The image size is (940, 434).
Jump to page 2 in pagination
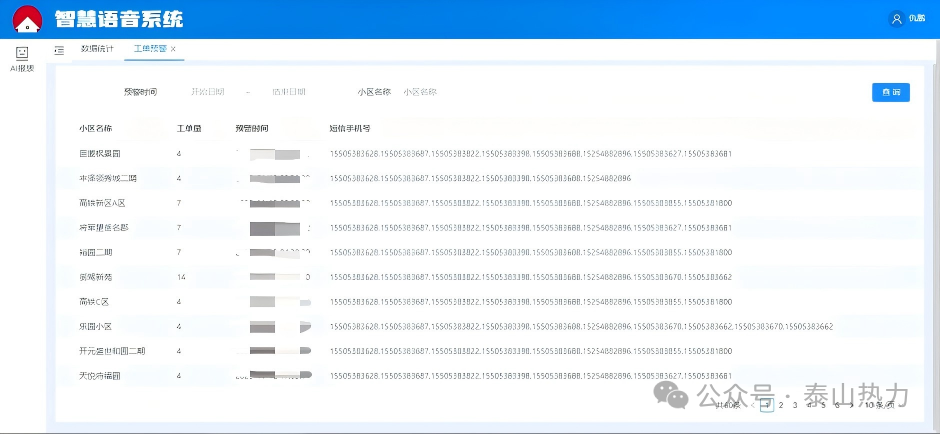pyautogui.click(x=780, y=405)
